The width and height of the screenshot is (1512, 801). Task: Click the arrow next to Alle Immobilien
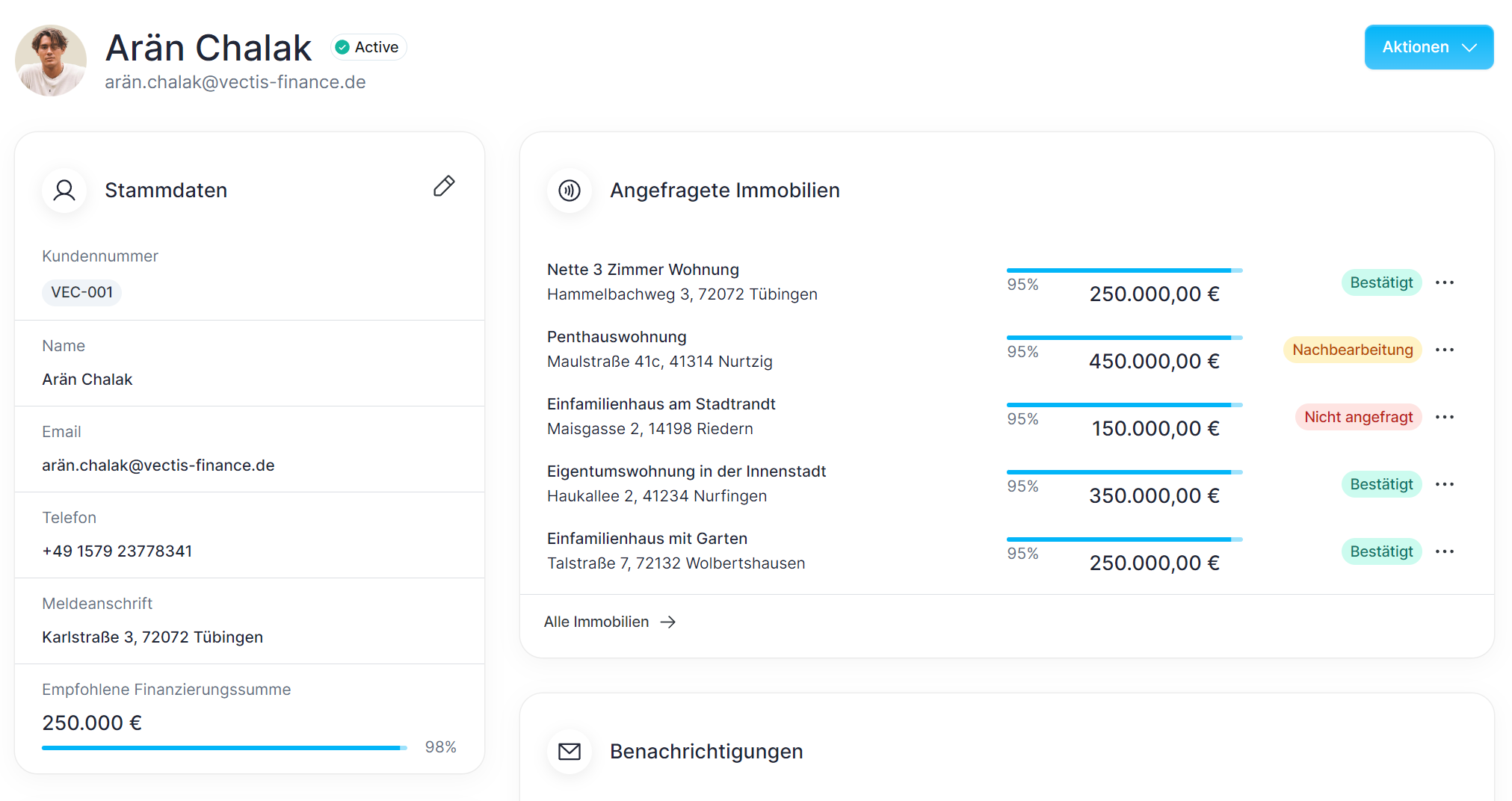pos(668,622)
